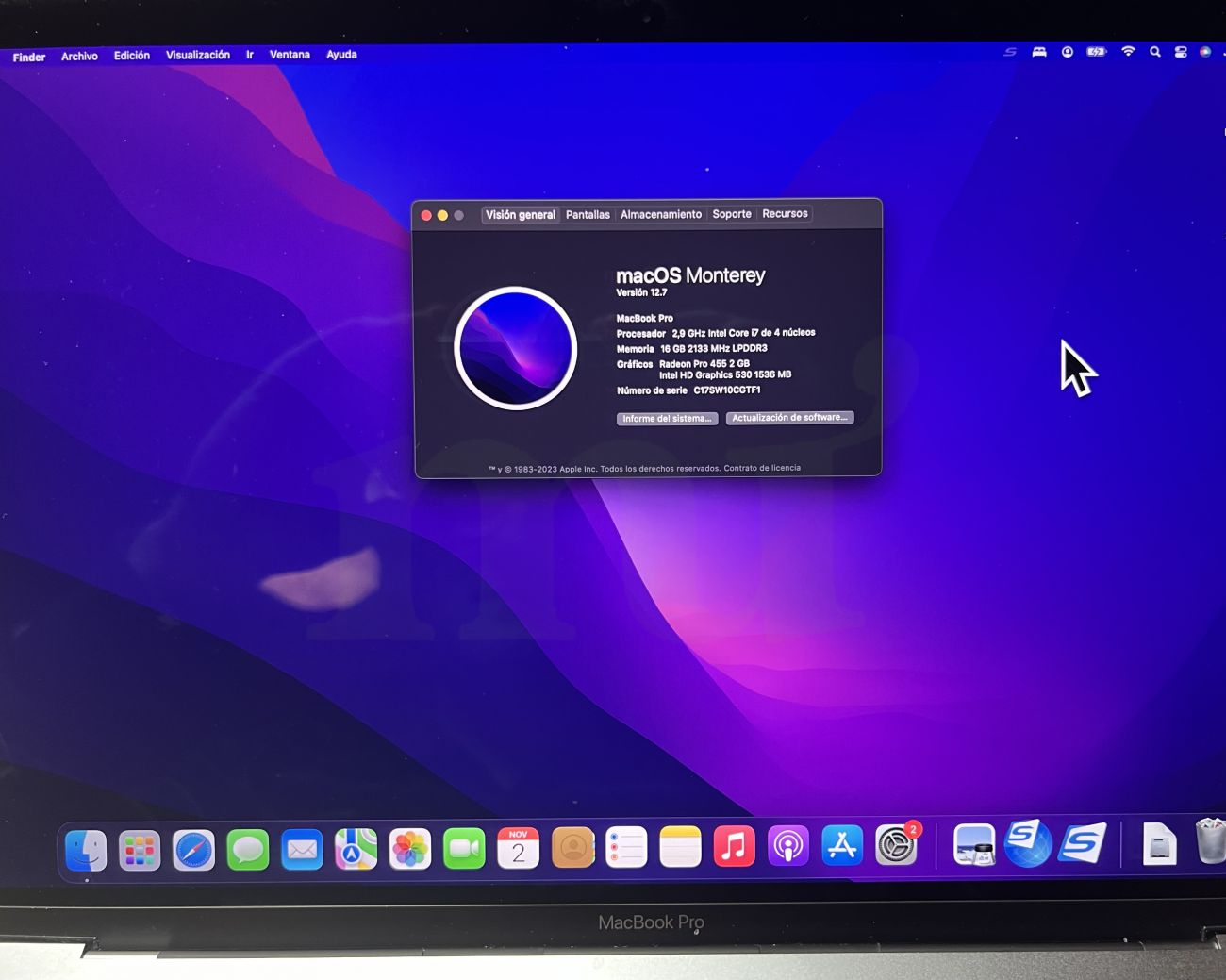Image resolution: width=1226 pixels, height=980 pixels.
Task: Click processor text 2,9 GHz Intel Core i7
Action: tap(744, 333)
